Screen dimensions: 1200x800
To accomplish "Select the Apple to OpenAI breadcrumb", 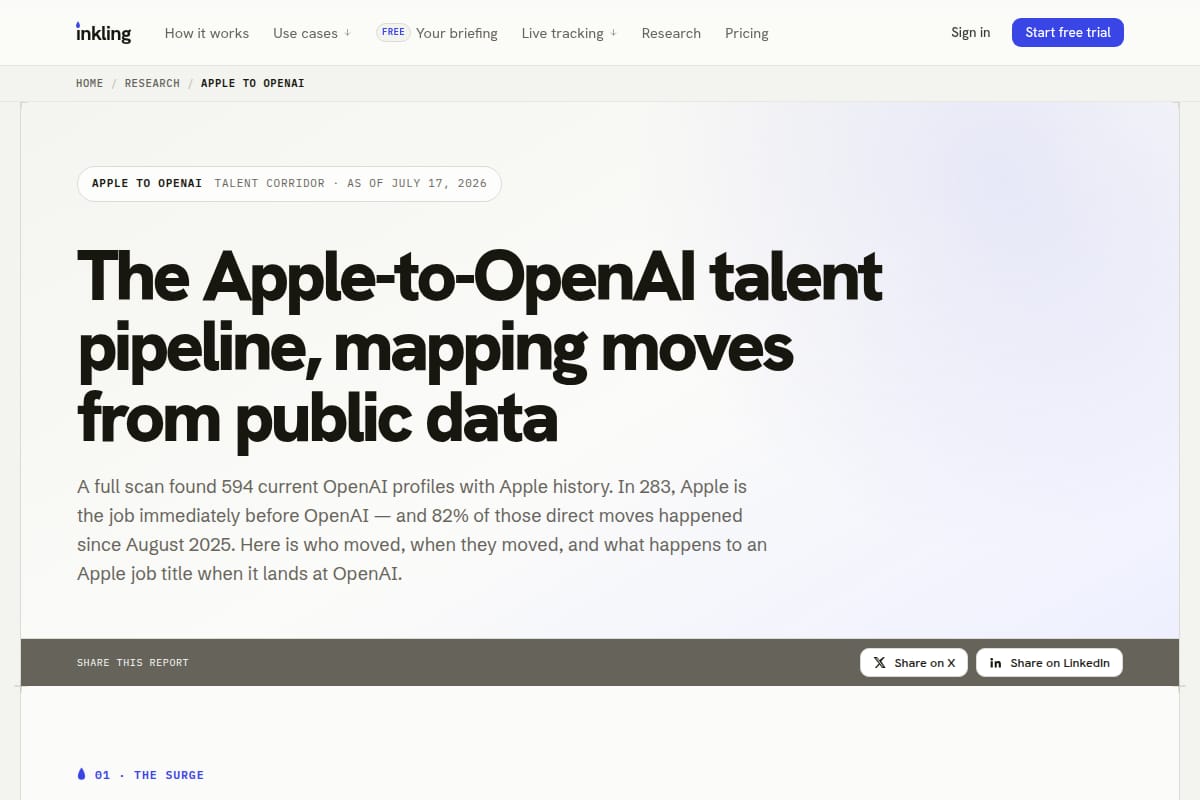I will pos(252,83).
